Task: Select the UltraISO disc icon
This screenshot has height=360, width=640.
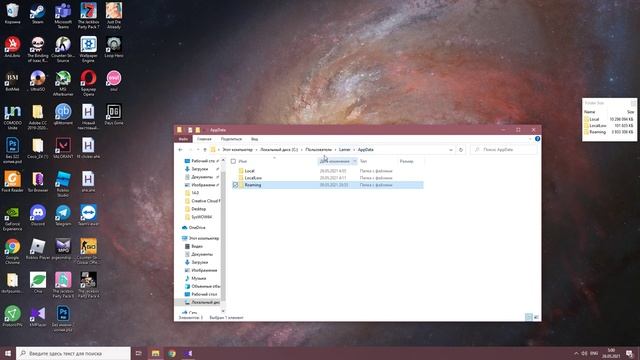Action: click(38, 80)
